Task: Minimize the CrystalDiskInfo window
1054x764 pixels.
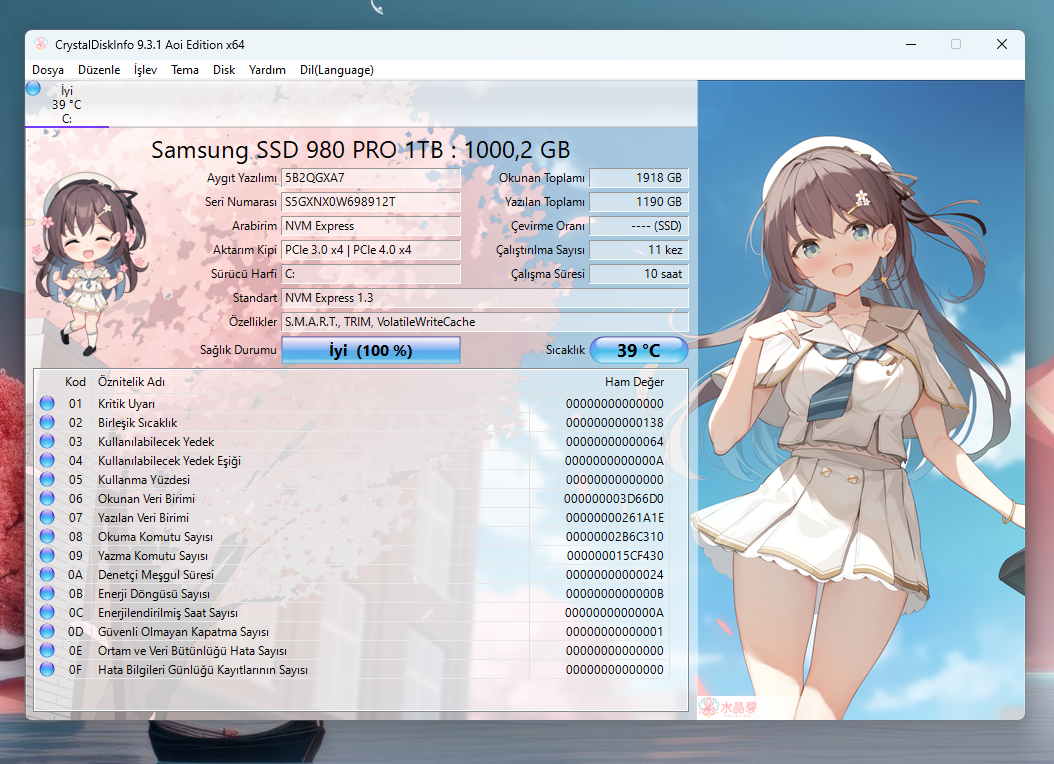Action: coord(911,44)
